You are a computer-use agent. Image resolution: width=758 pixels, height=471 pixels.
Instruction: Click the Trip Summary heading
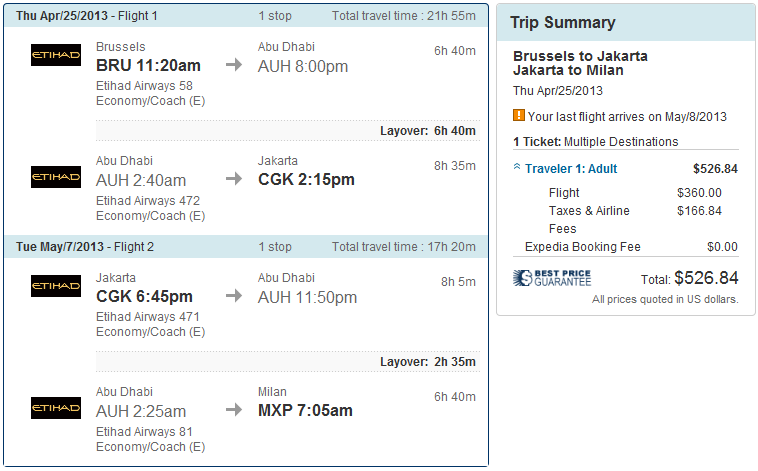(x=563, y=23)
